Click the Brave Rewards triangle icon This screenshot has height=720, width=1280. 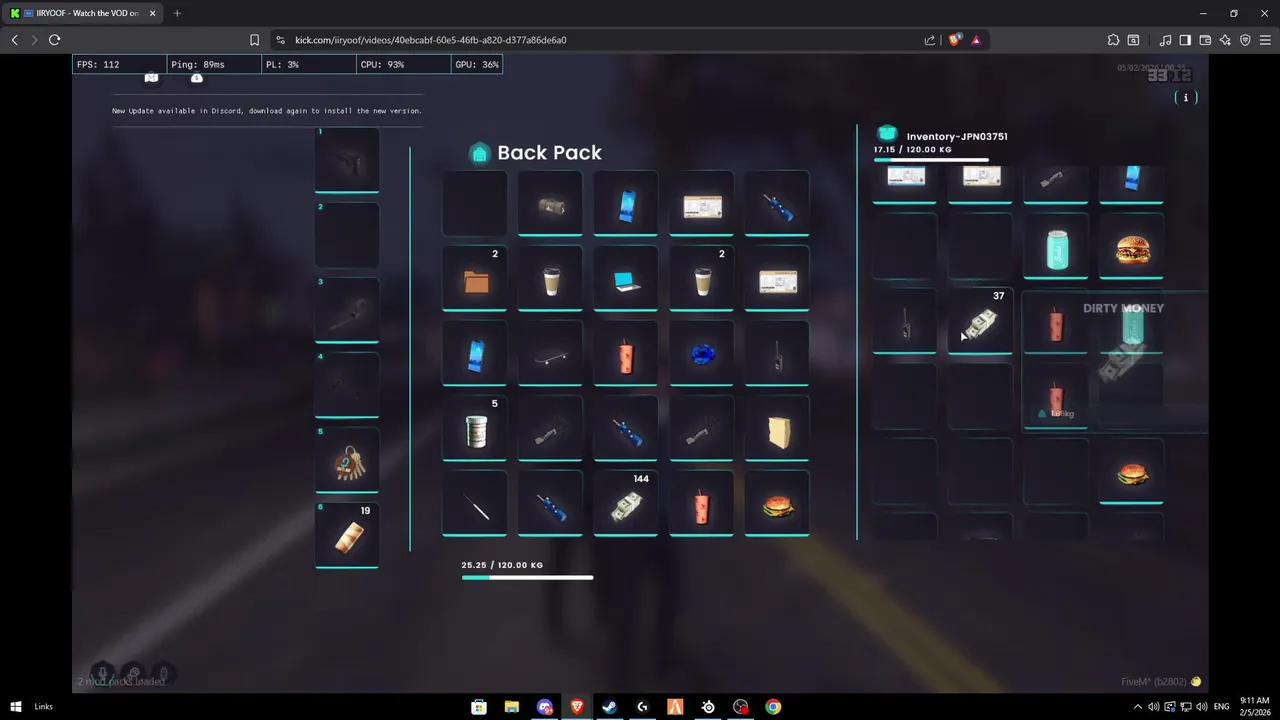976,40
